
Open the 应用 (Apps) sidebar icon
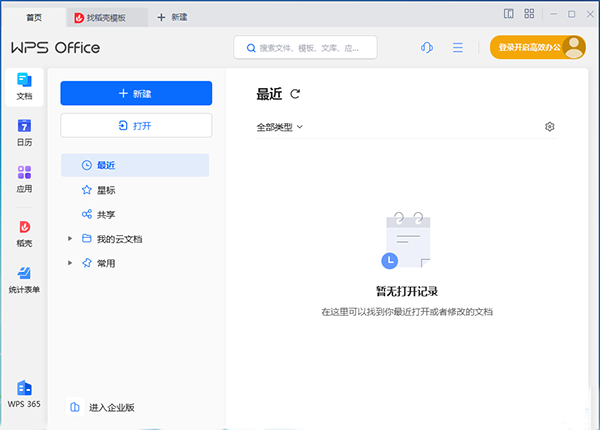click(x=24, y=179)
